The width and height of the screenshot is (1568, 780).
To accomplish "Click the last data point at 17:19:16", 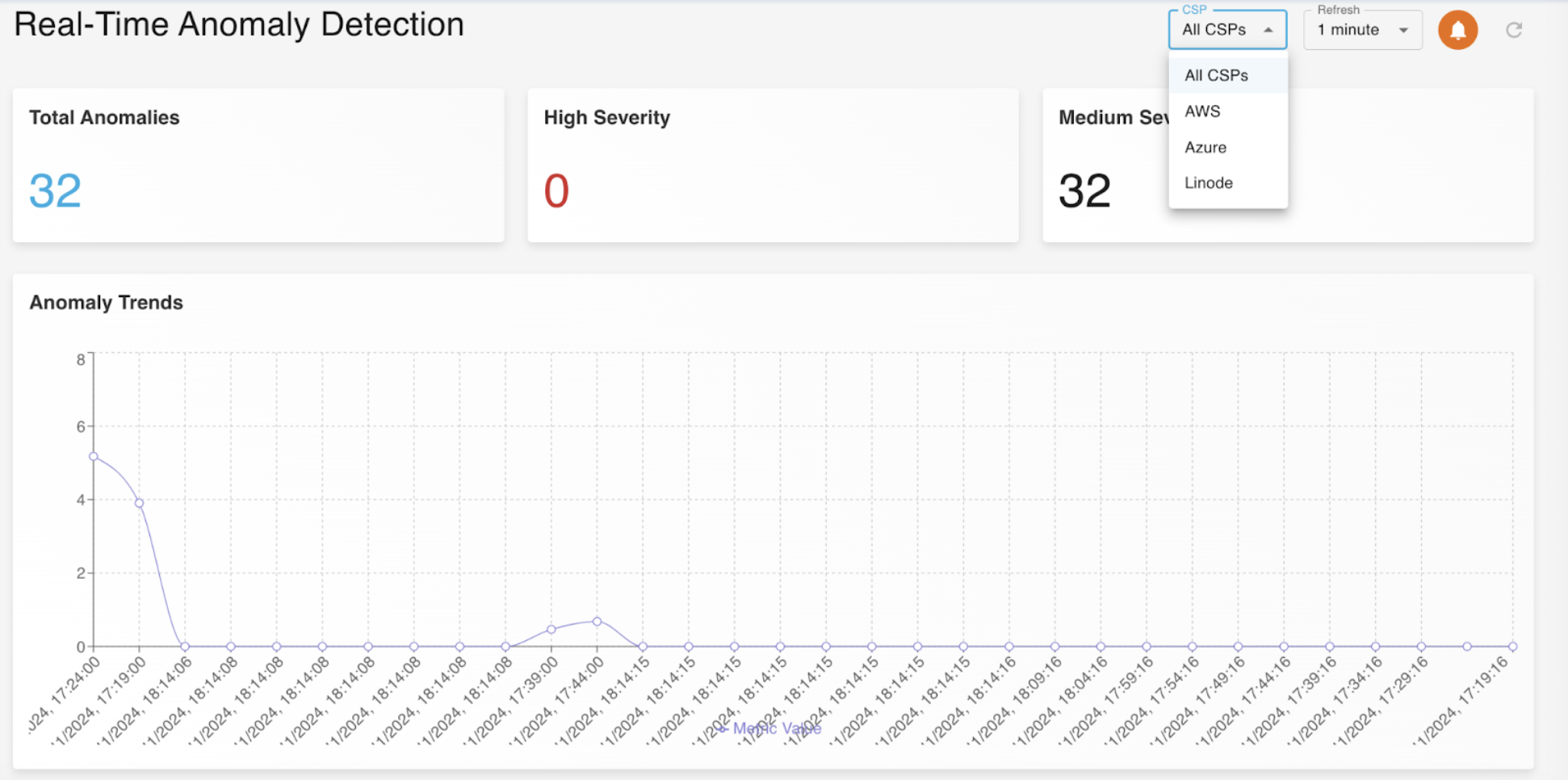I will (1512, 646).
